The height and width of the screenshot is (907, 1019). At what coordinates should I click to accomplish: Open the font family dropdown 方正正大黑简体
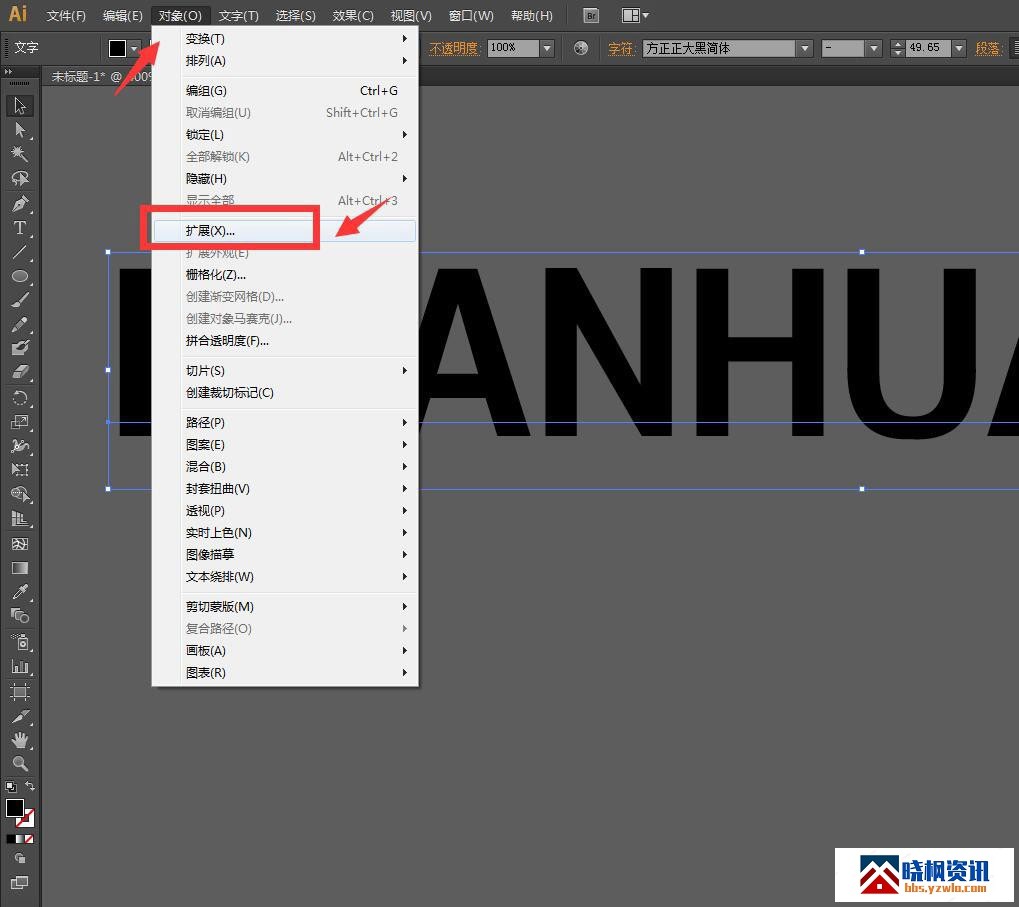(804, 48)
